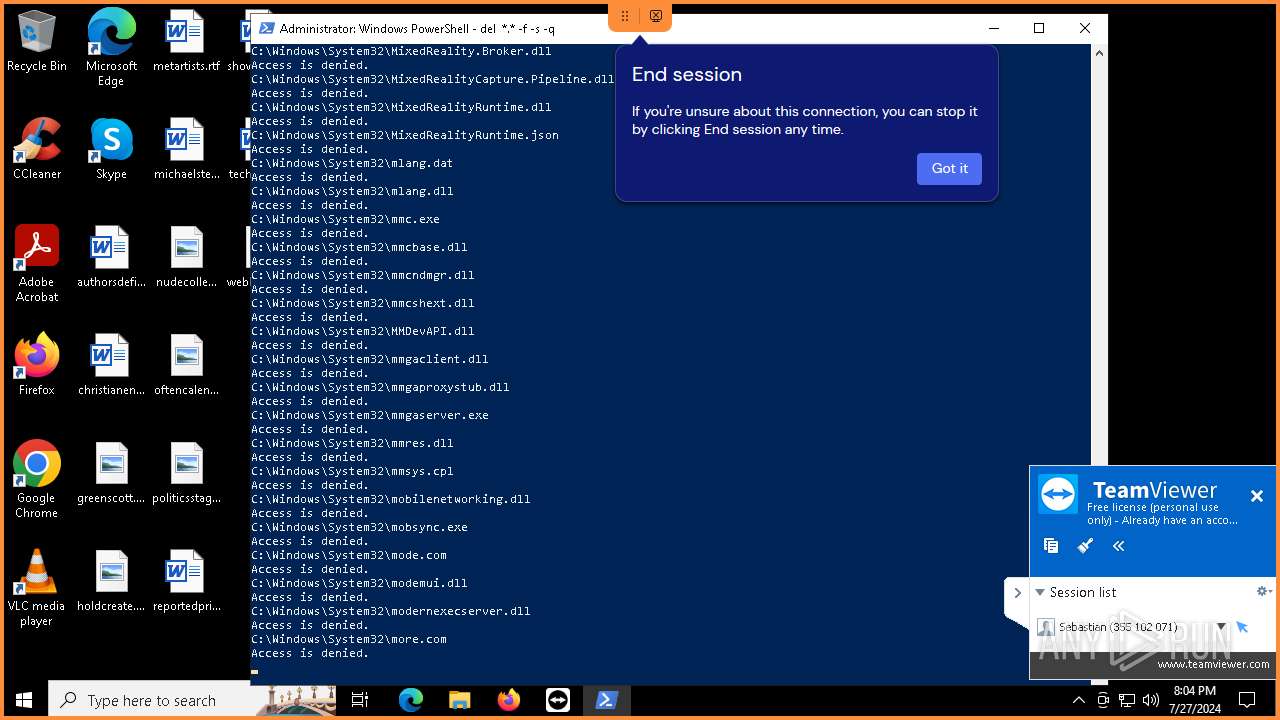Select the greenscott... image file
This screenshot has width=1280, height=720.
click(111, 473)
